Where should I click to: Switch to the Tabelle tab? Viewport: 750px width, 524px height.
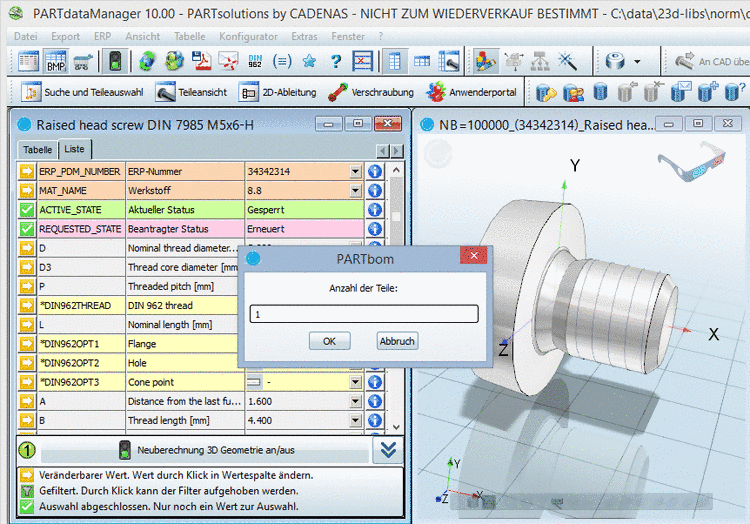pyautogui.click(x=38, y=149)
